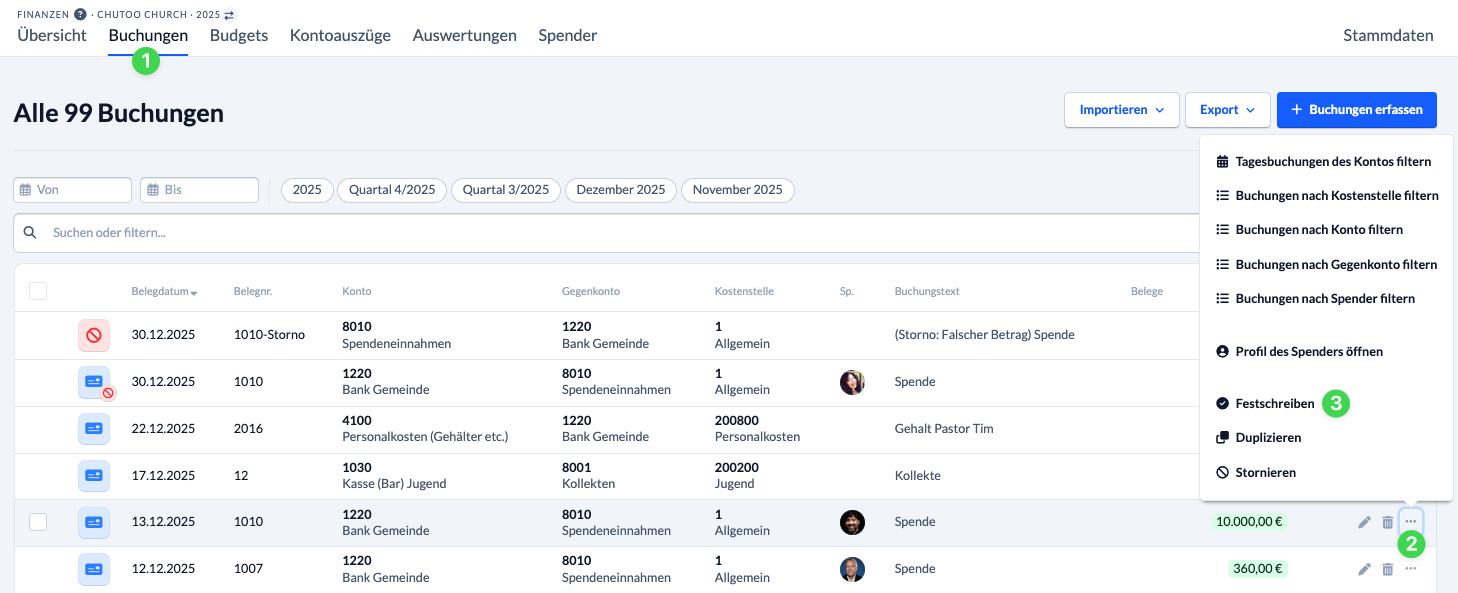Open the calendar icon in the Von date field
Viewport: 1458px width, 593px height.
coord(24,189)
